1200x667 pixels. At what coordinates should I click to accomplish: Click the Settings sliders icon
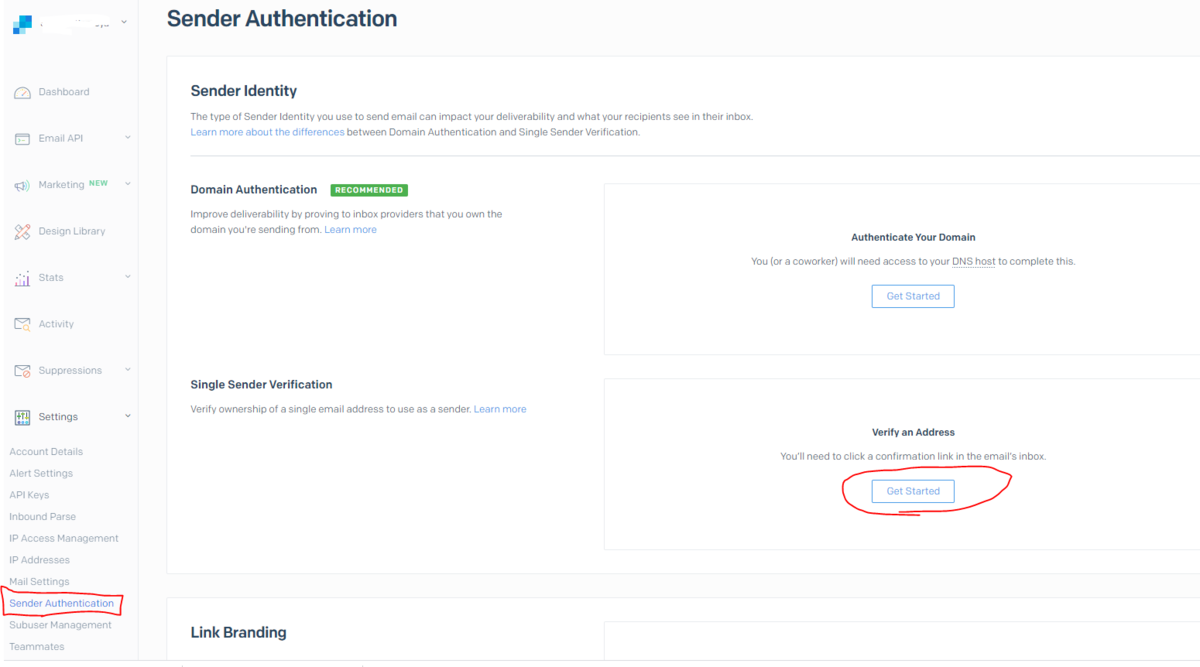click(22, 417)
